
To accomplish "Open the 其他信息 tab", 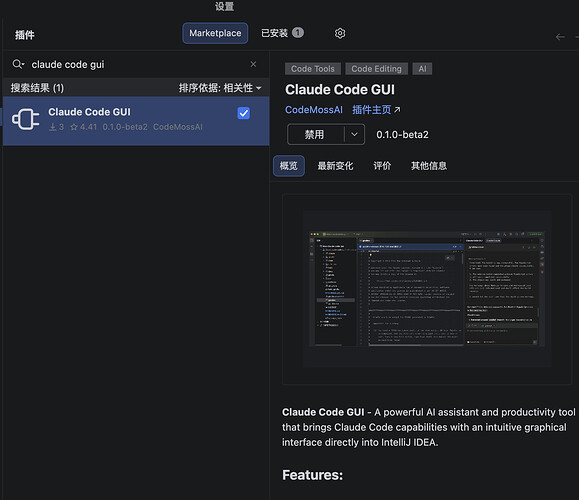I will click(429, 166).
